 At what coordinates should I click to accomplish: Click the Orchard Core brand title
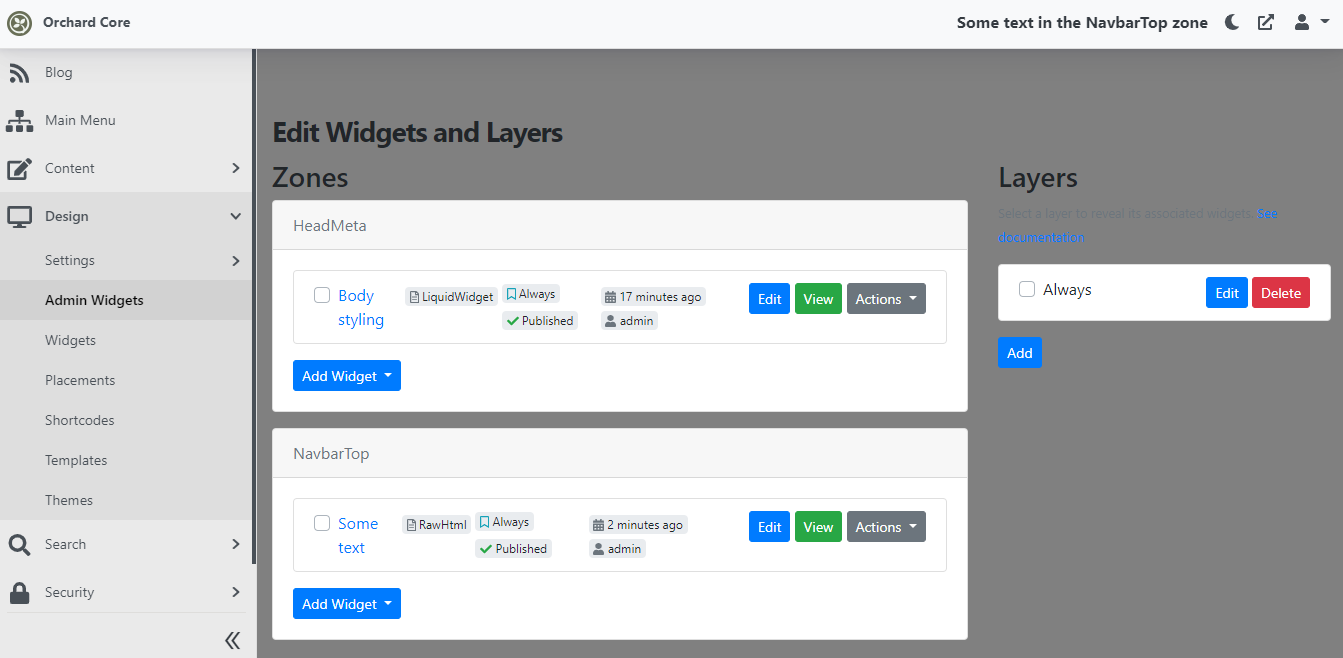click(86, 22)
